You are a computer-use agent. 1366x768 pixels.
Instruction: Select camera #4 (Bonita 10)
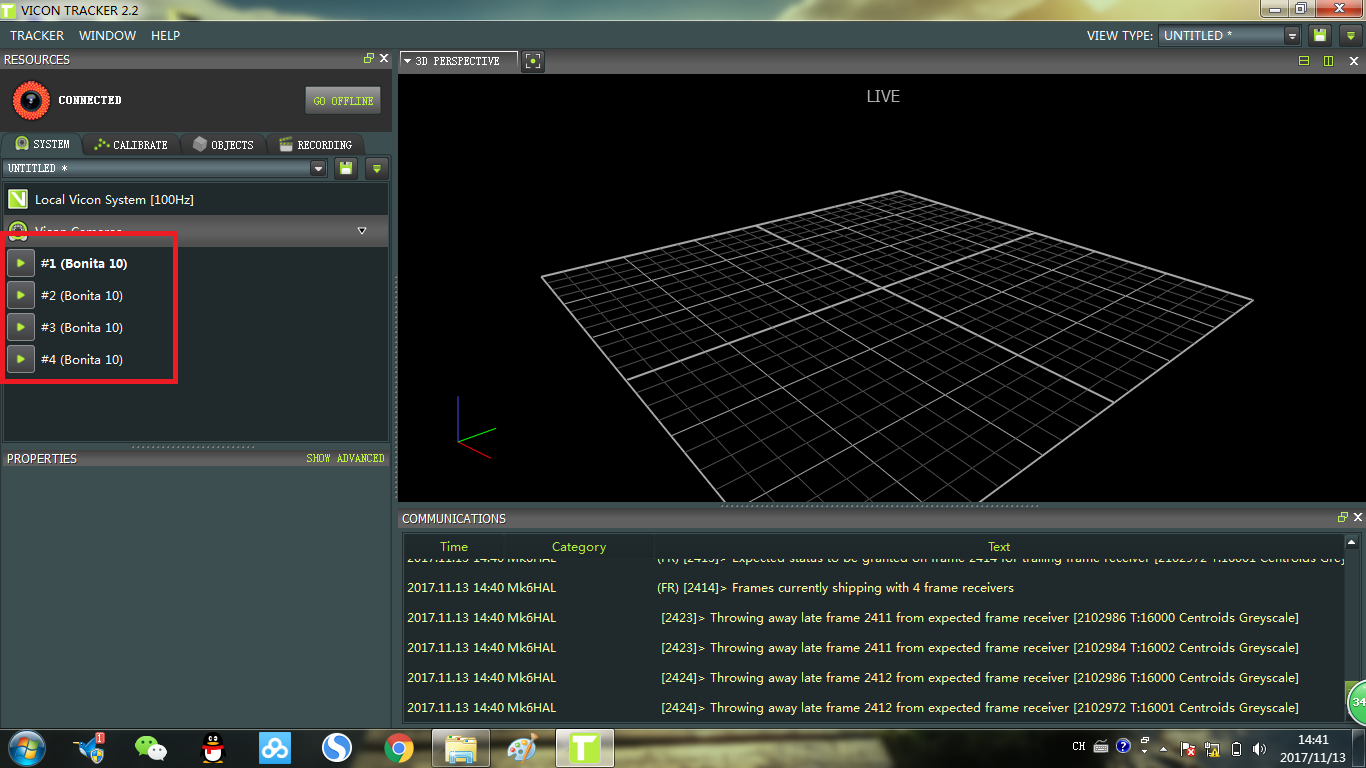coord(82,360)
